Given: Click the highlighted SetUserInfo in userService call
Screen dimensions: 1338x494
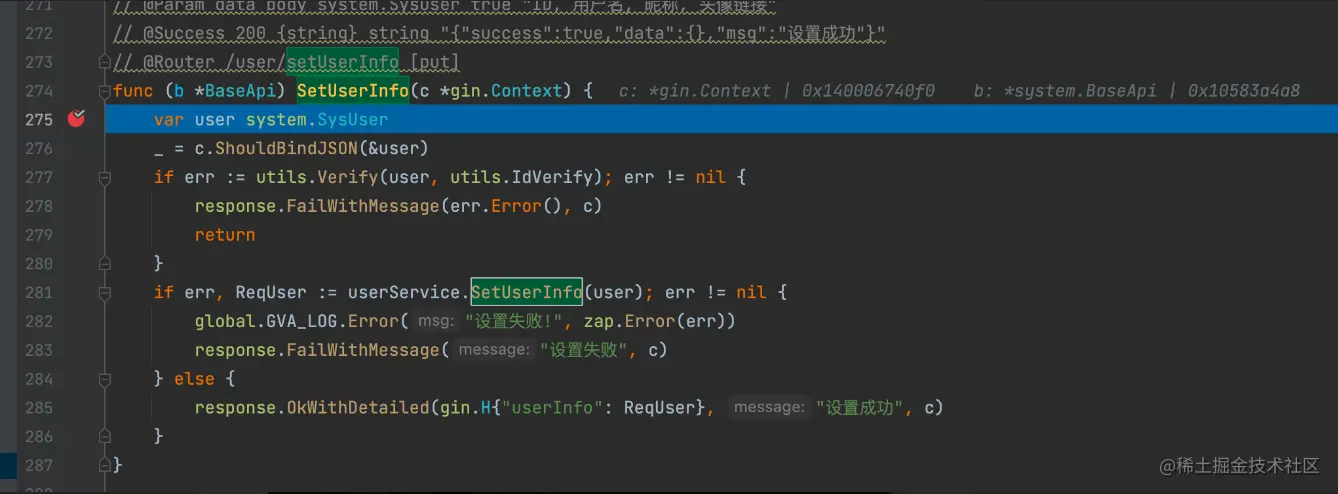Looking at the screenshot, I should (x=526, y=292).
